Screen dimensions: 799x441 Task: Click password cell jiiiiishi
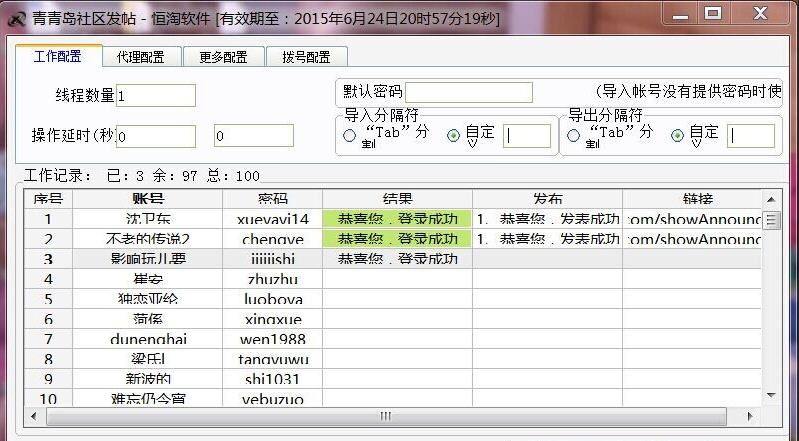[x=273, y=259]
